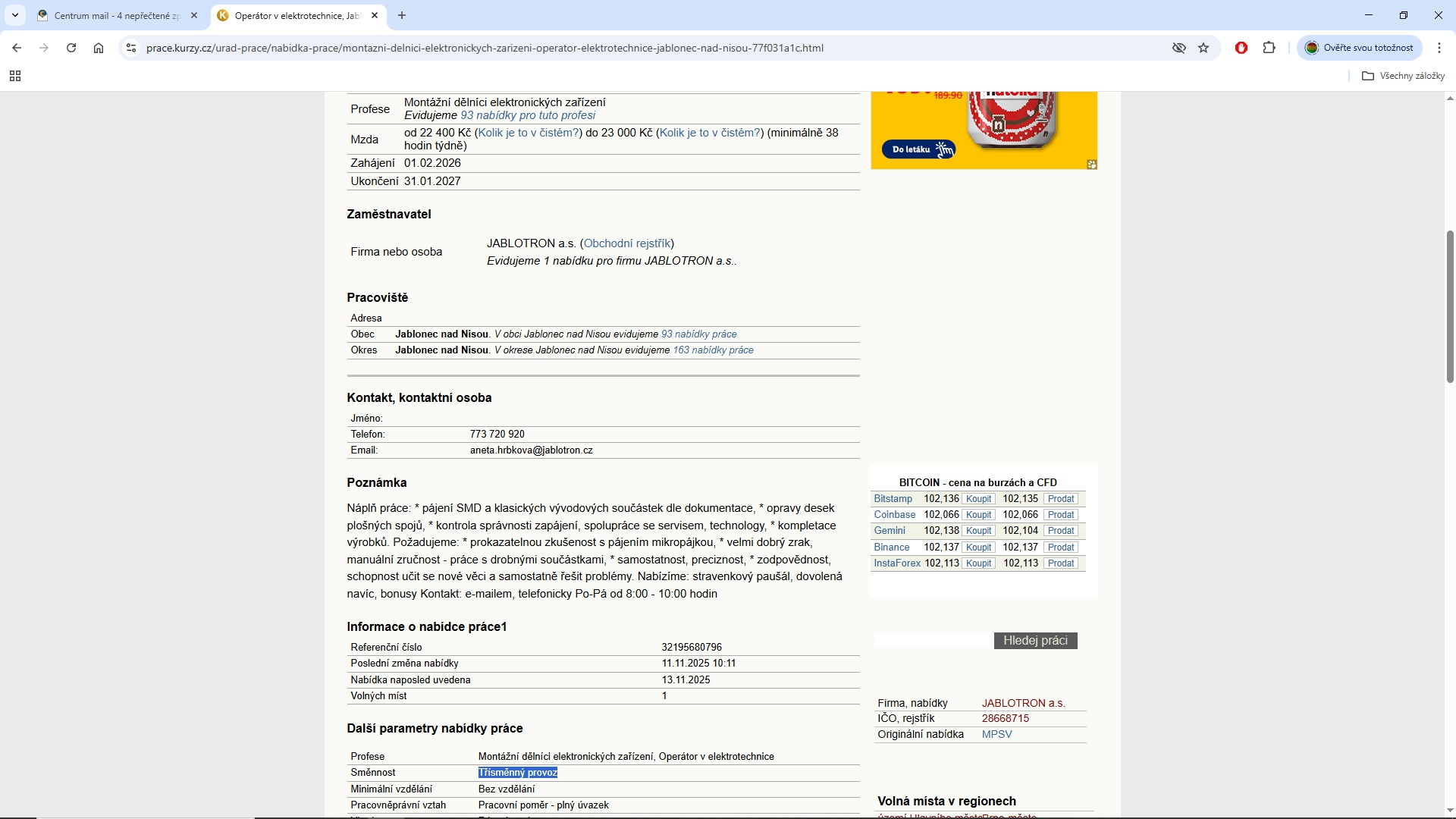
Task: Click the highlighted Třísměnný provoz text
Action: (518, 773)
